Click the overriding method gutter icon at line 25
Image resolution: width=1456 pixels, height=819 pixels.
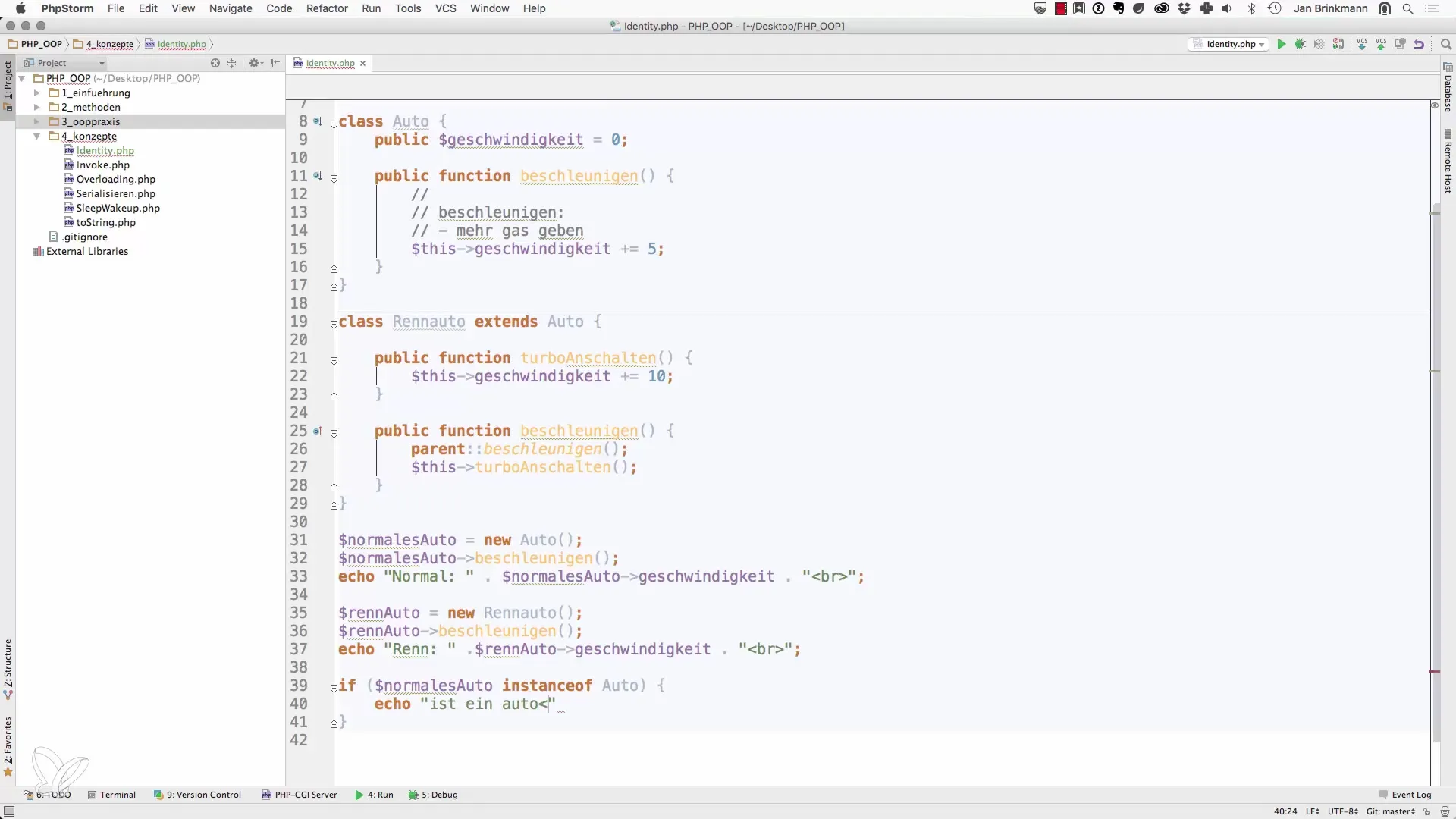click(318, 431)
